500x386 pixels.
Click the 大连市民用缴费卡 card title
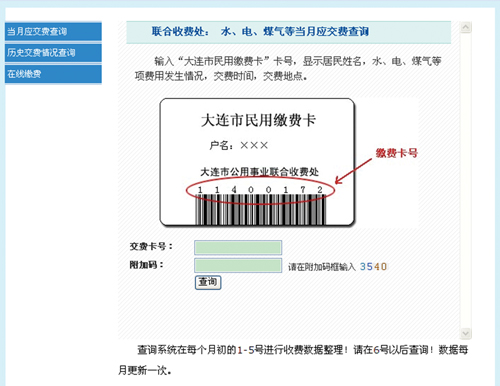[258, 120]
